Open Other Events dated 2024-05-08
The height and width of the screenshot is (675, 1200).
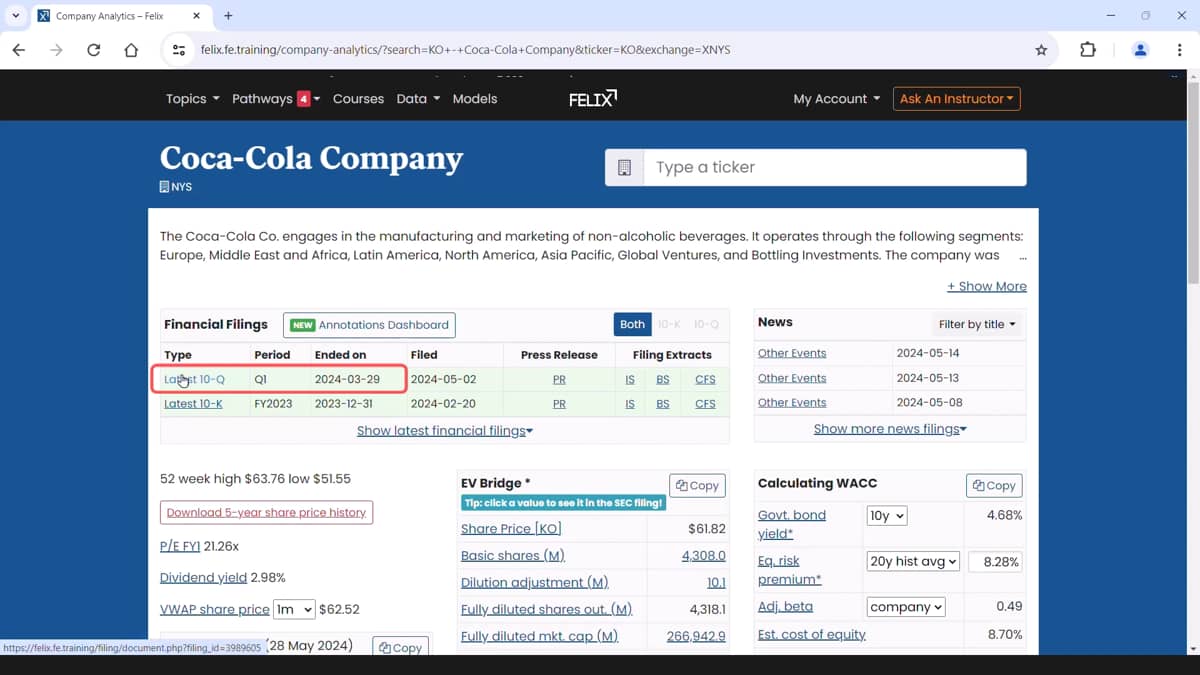792,402
